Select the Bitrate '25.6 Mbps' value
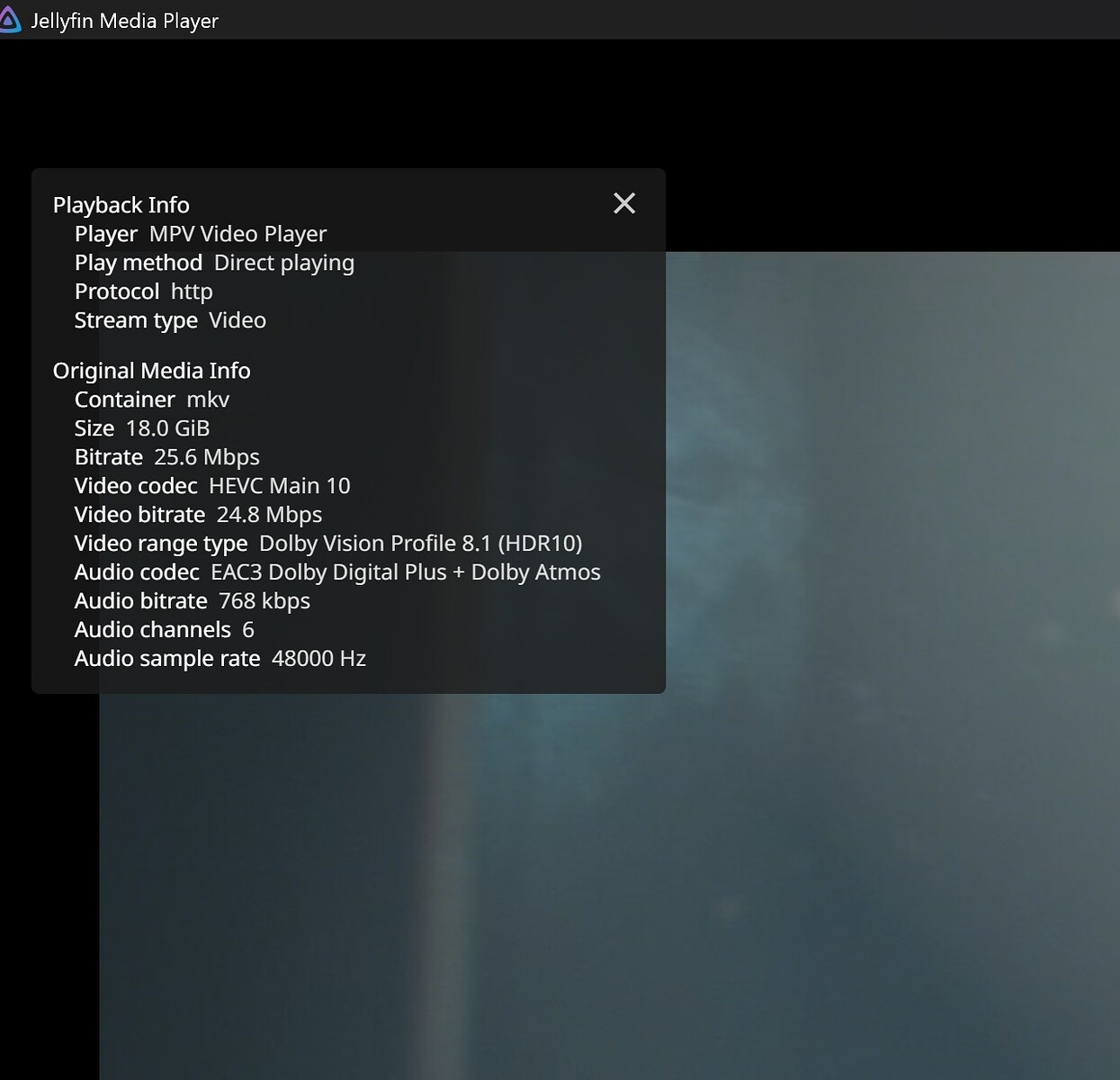Image resolution: width=1120 pixels, height=1080 pixels. pyautogui.click(x=207, y=457)
